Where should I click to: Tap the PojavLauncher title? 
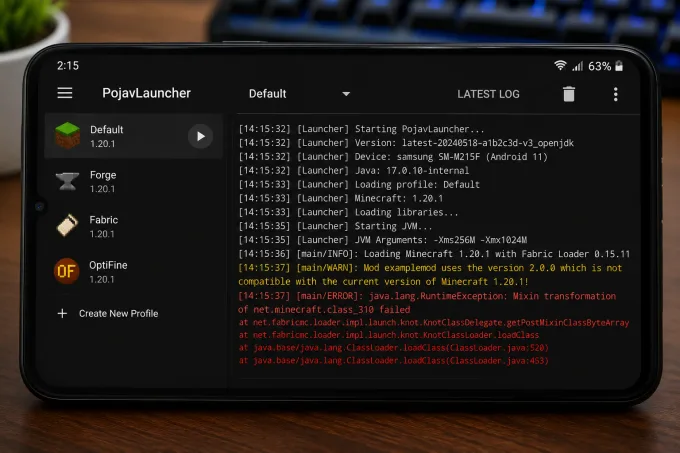click(147, 93)
